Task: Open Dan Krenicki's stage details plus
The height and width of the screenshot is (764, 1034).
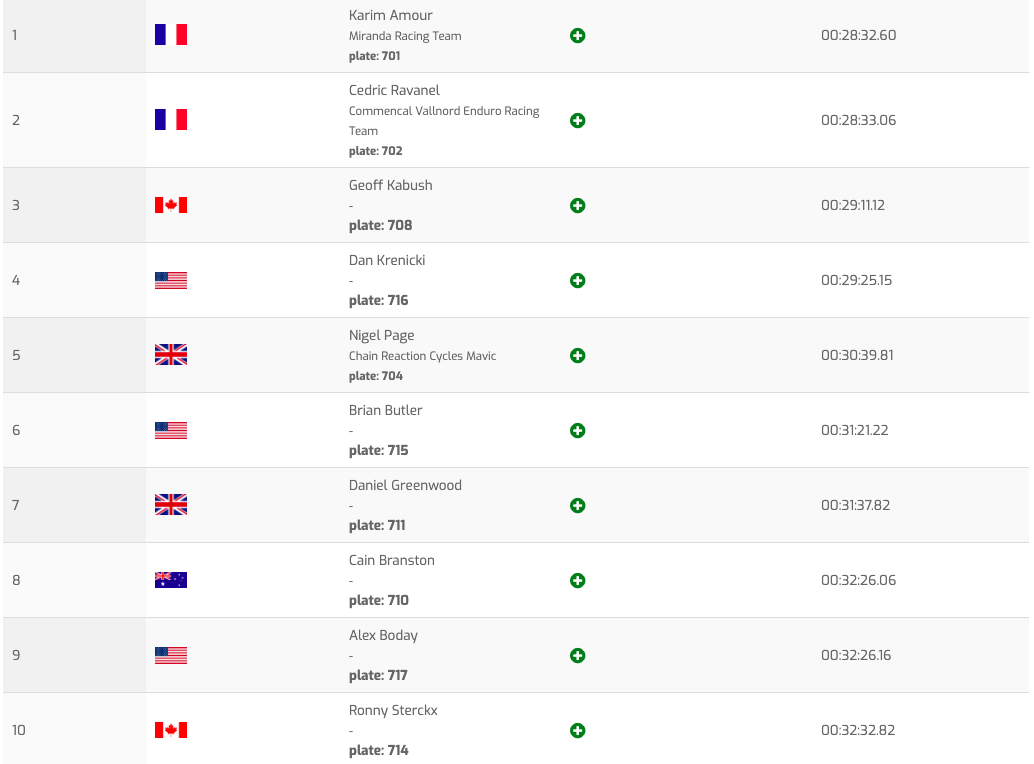Action: [x=577, y=281]
